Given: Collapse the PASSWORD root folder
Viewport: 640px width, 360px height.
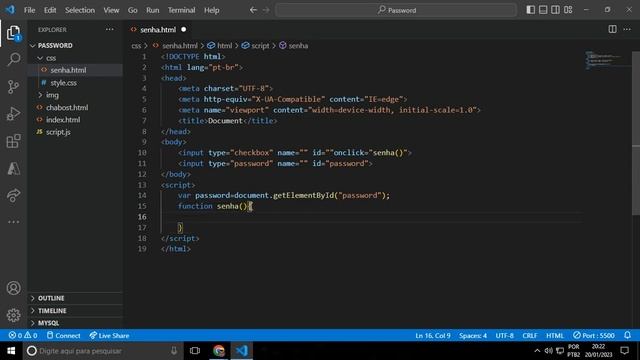Looking at the screenshot, I should (x=55, y=45).
